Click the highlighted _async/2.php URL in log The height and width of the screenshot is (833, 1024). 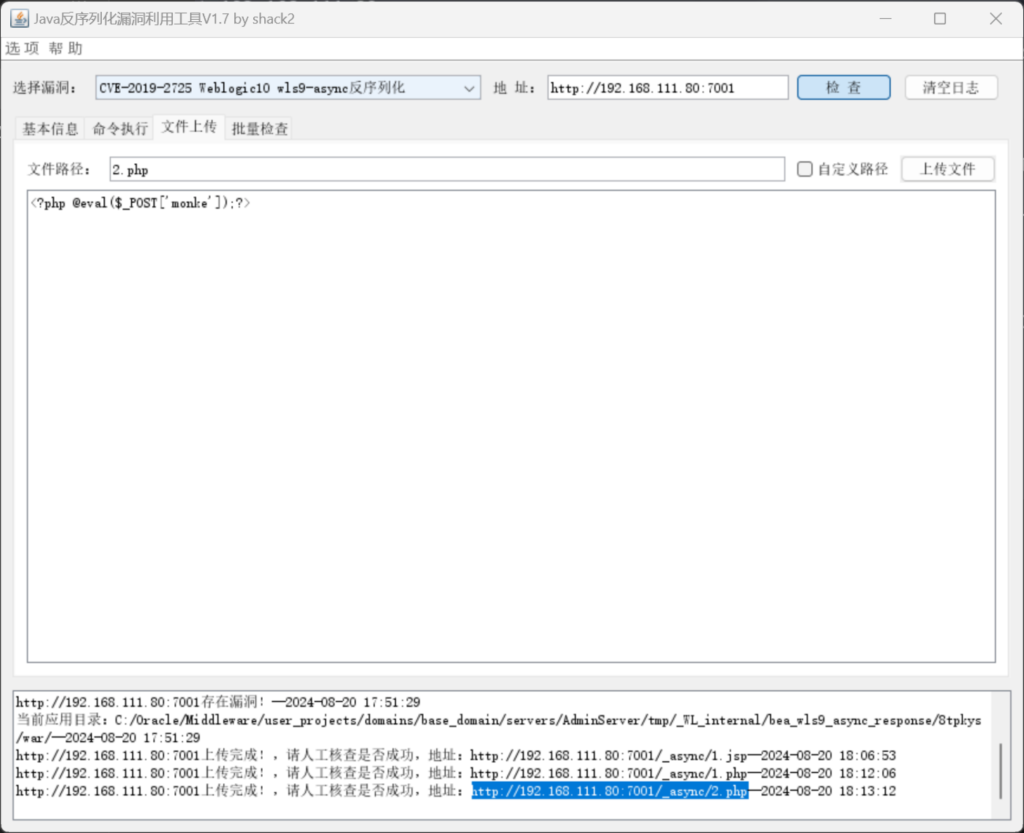[x=610, y=791]
